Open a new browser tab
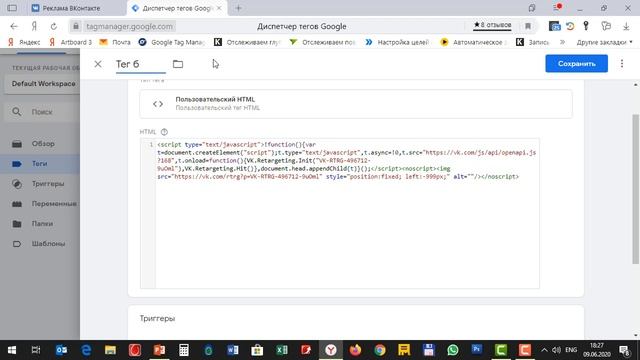The height and width of the screenshot is (360, 640). [238, 8]
